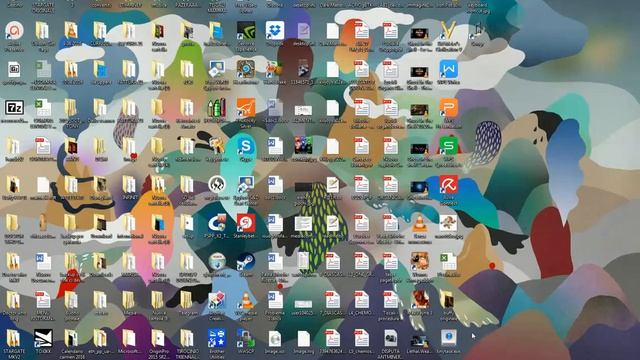Open the red circular logo shortcut

pos(15,31)
